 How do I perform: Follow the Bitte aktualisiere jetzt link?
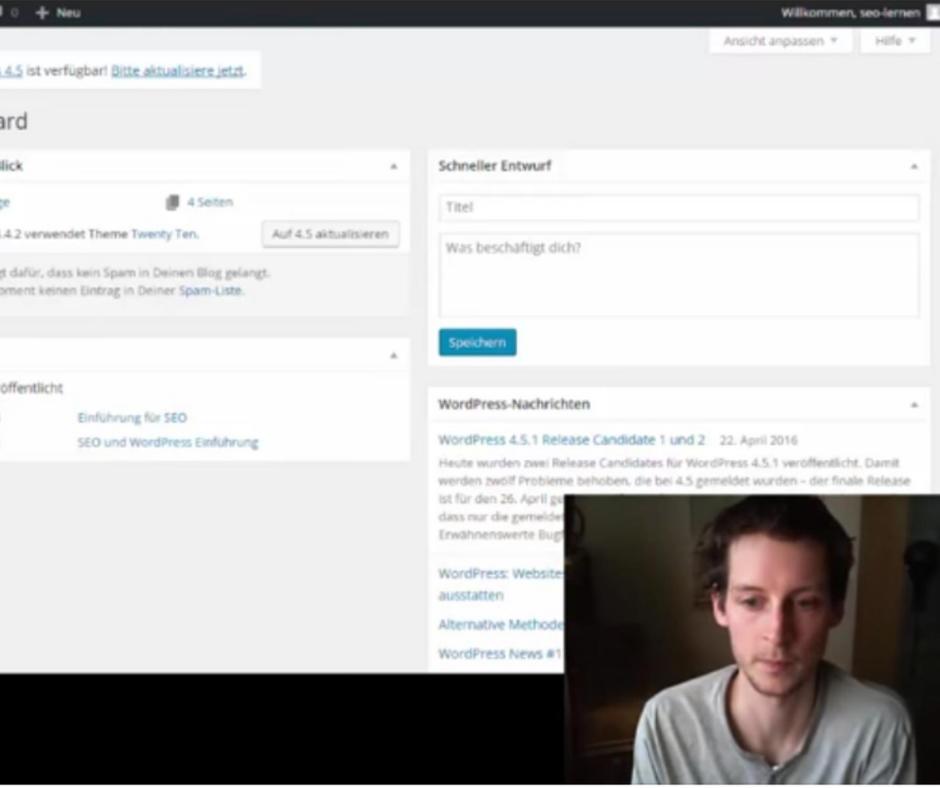coord(178,71)
